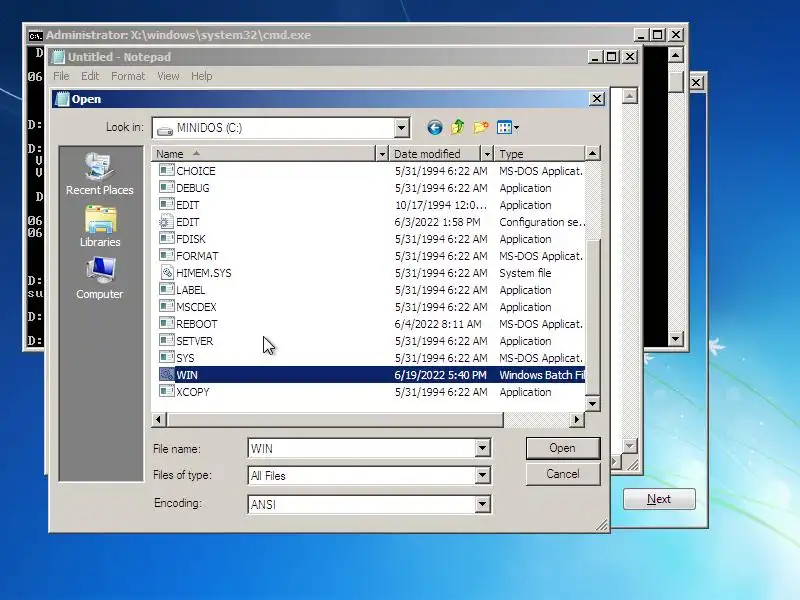Click the file list horizontal scrollbar thumb
Viewport: 800px width, 600px height.
[x=335, y=419]
